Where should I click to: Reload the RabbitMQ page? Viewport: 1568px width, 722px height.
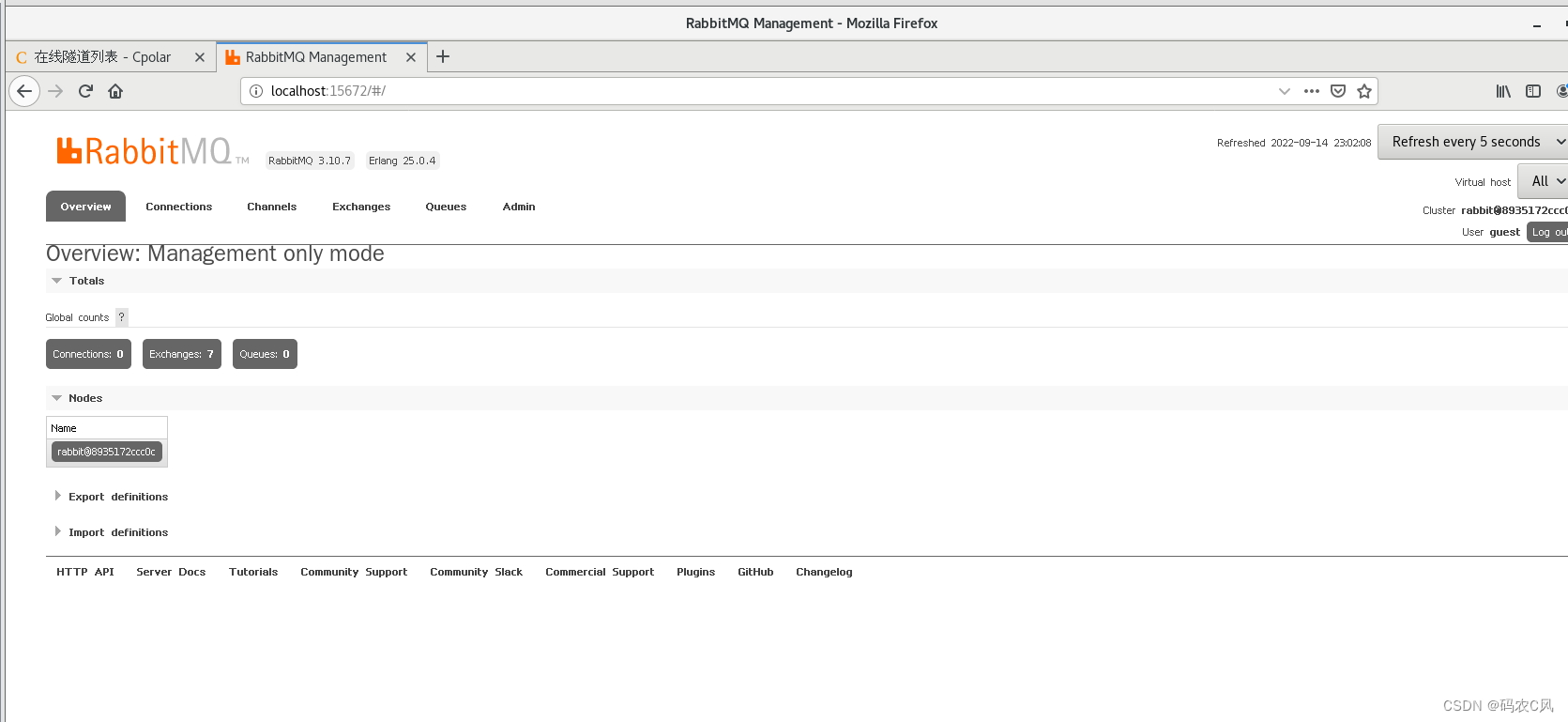pos(85,91)
